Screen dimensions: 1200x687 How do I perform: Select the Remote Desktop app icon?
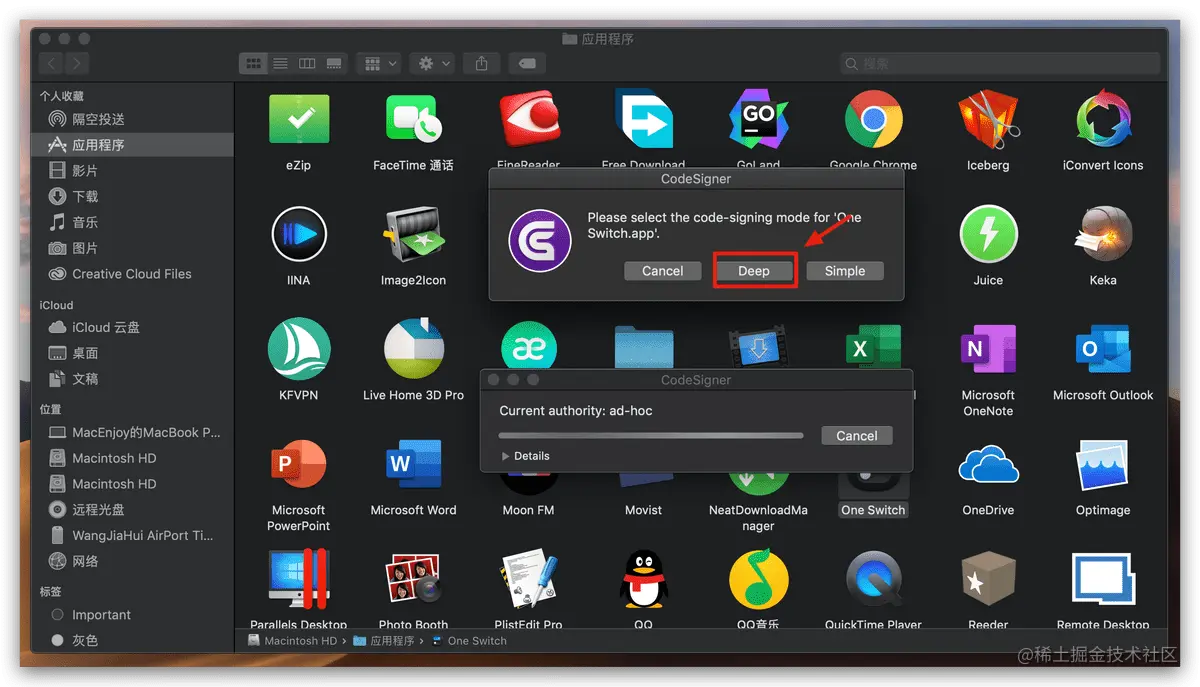[x=1103, y=581]
